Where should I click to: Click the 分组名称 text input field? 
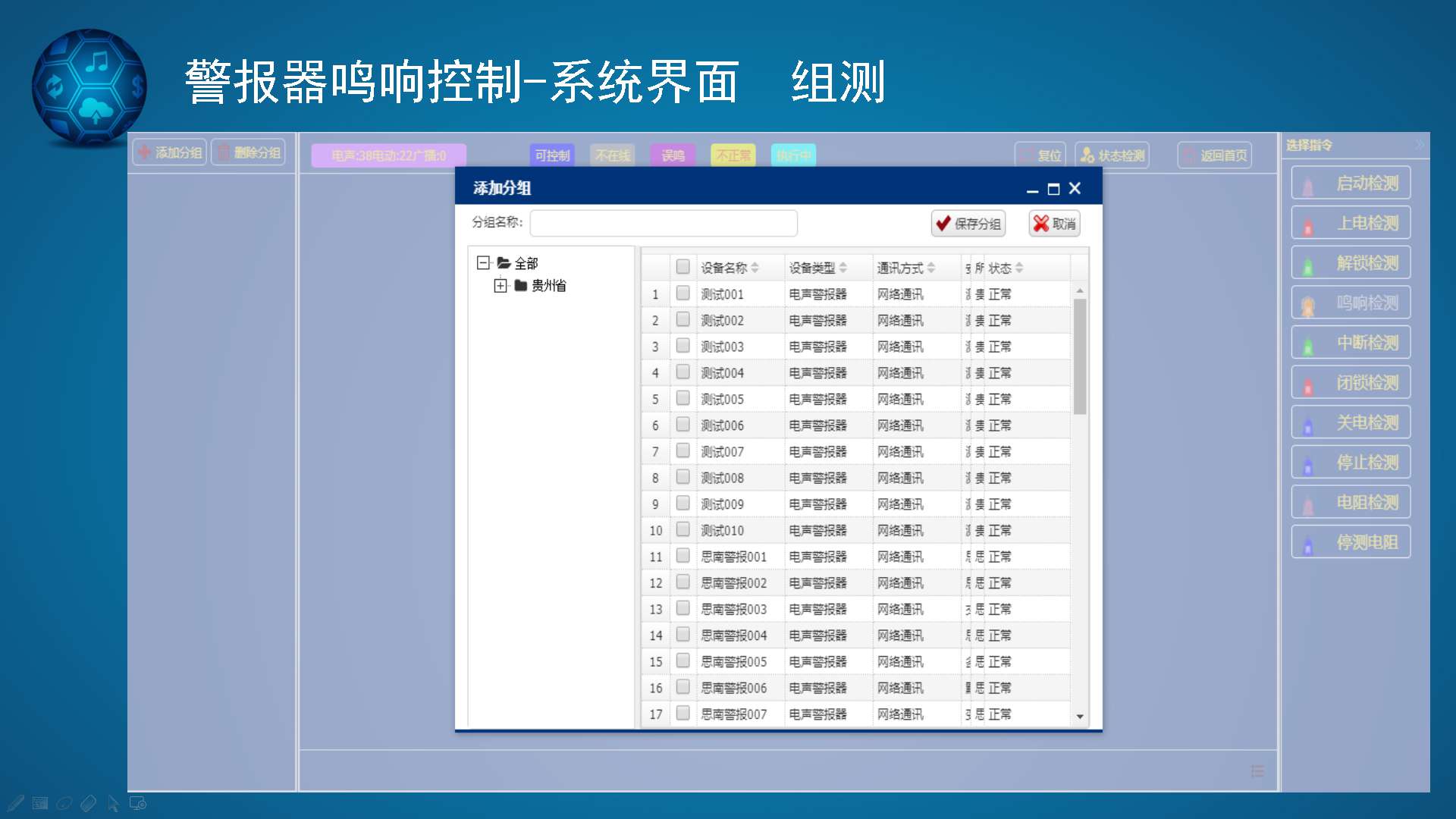click(664, 224)
